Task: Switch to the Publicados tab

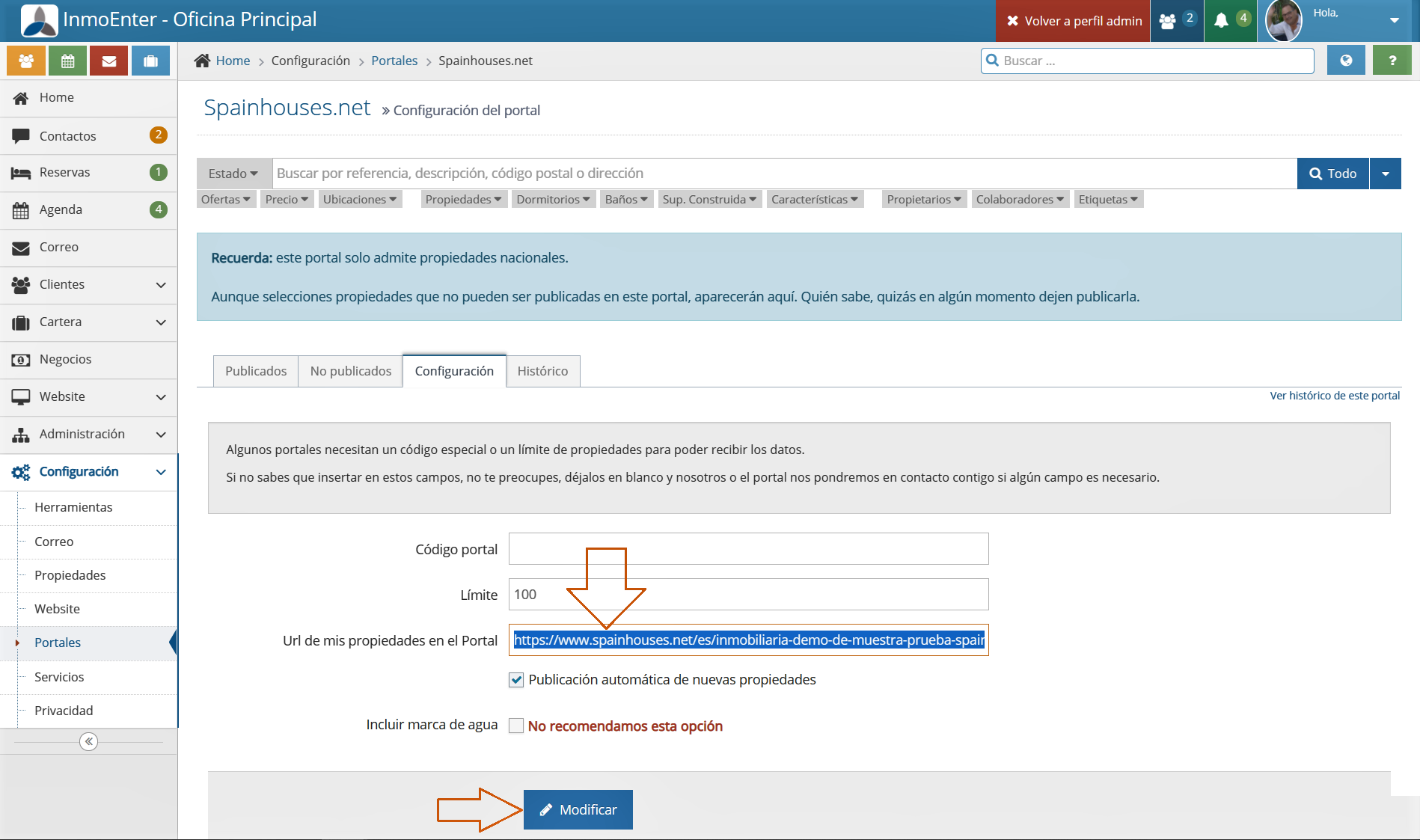Action: (x=256, y=371)
